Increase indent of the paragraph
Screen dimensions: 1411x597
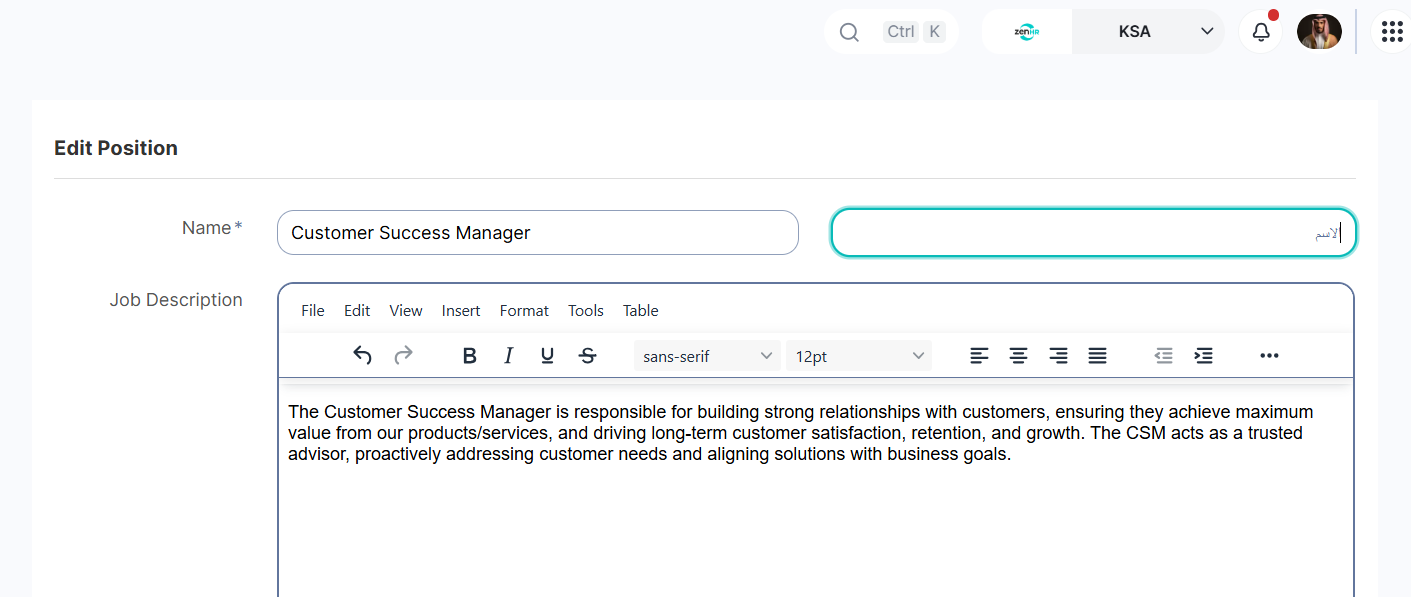coord(1204,355)
